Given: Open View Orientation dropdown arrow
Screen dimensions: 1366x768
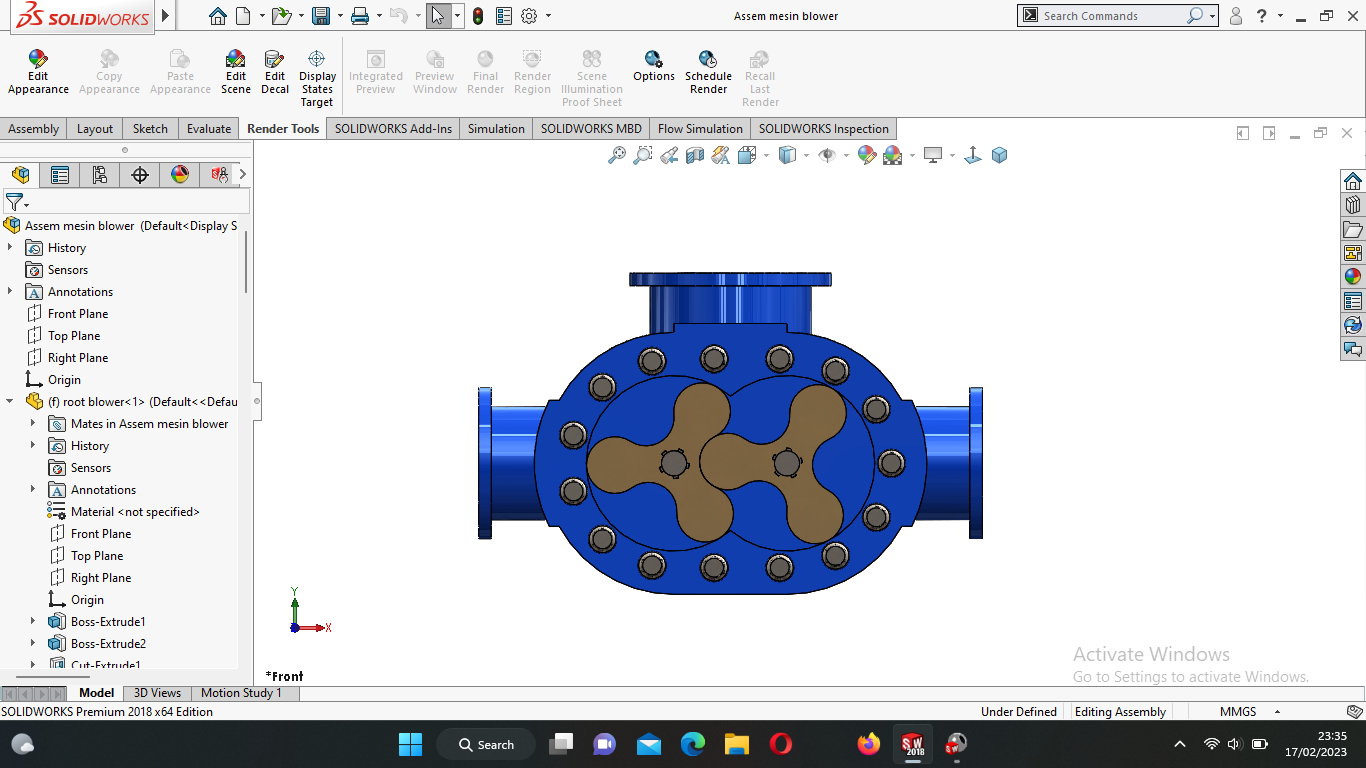Looking at the screenshot, I should pyautogui.click(x=766, y=155).
